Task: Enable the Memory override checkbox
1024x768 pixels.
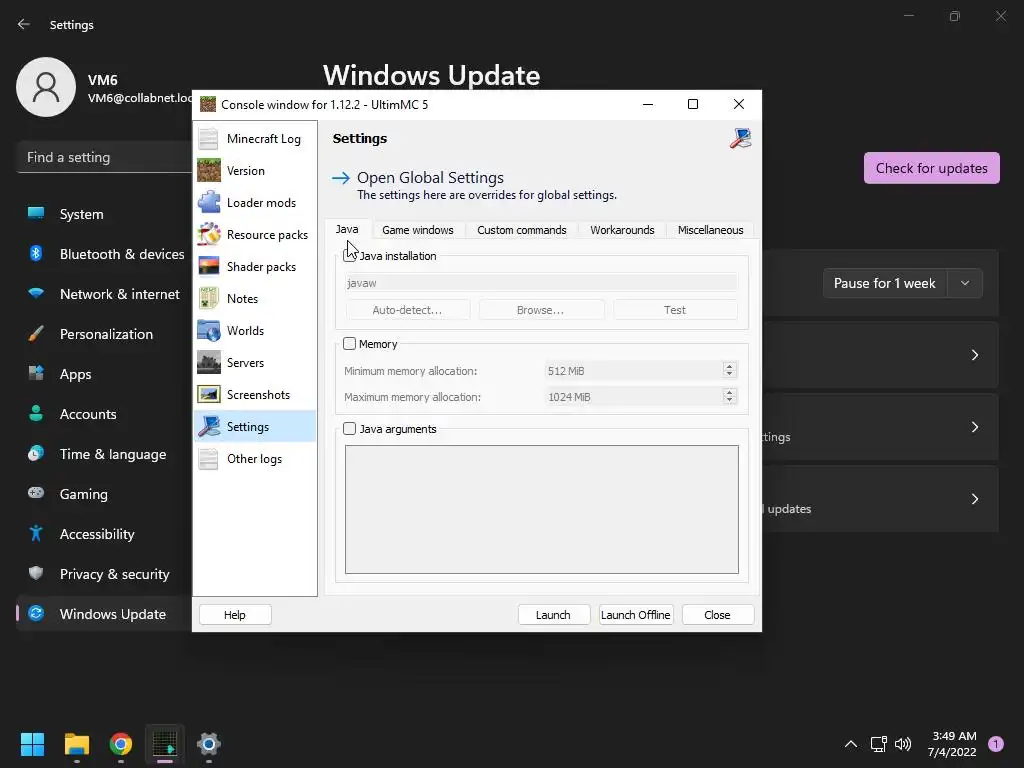Action: 349,344
